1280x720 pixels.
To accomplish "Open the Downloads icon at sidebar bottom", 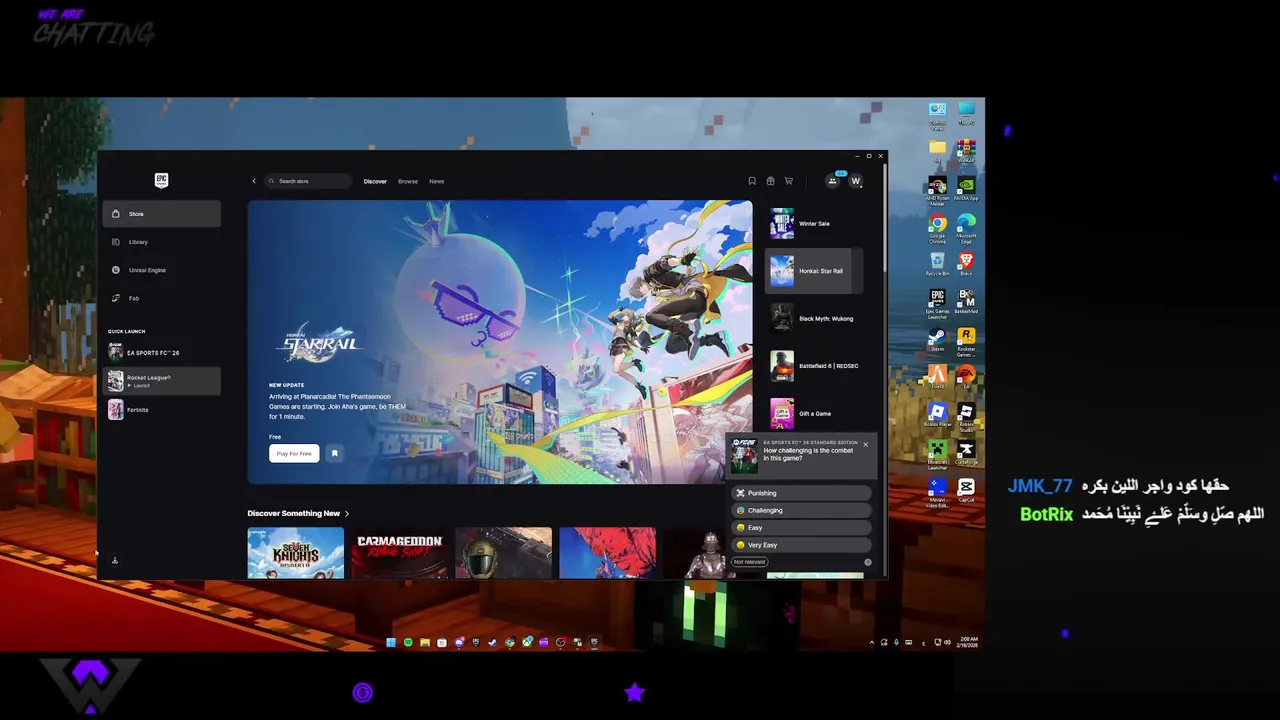I will click(115, 560).
